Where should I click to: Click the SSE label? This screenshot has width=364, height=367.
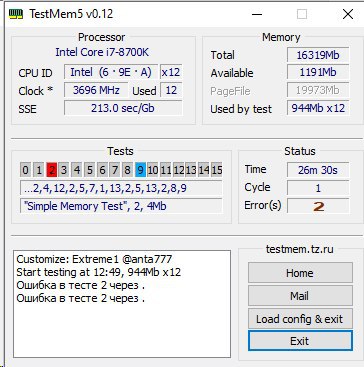point(27,109)
